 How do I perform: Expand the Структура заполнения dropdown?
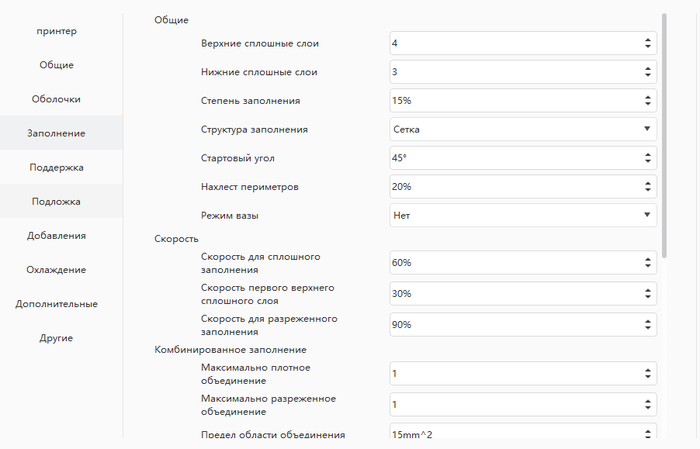[523, 129]
